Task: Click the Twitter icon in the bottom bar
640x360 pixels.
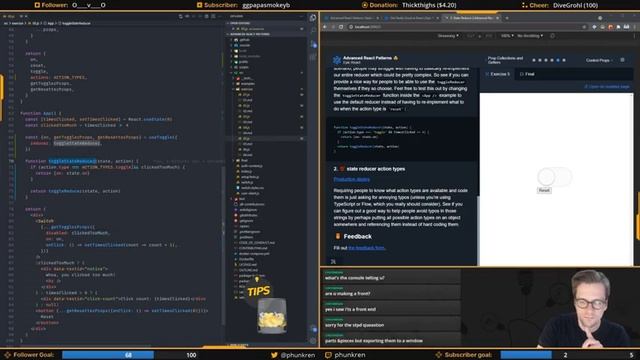Action: pyautogui.click(x=274, y=355)
